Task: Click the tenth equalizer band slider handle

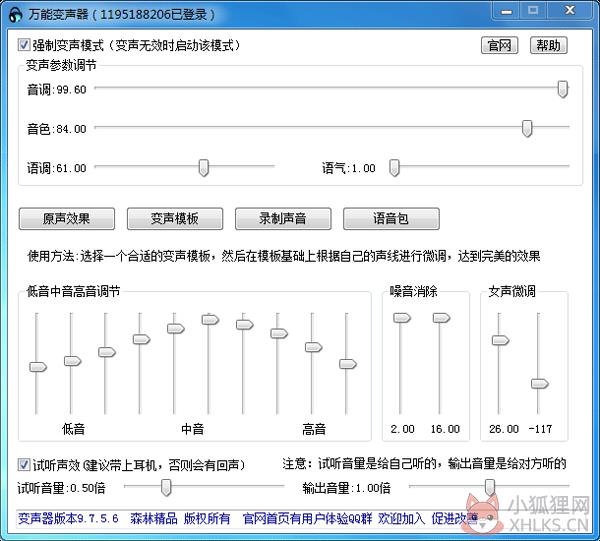Action: tap(348, 364)
